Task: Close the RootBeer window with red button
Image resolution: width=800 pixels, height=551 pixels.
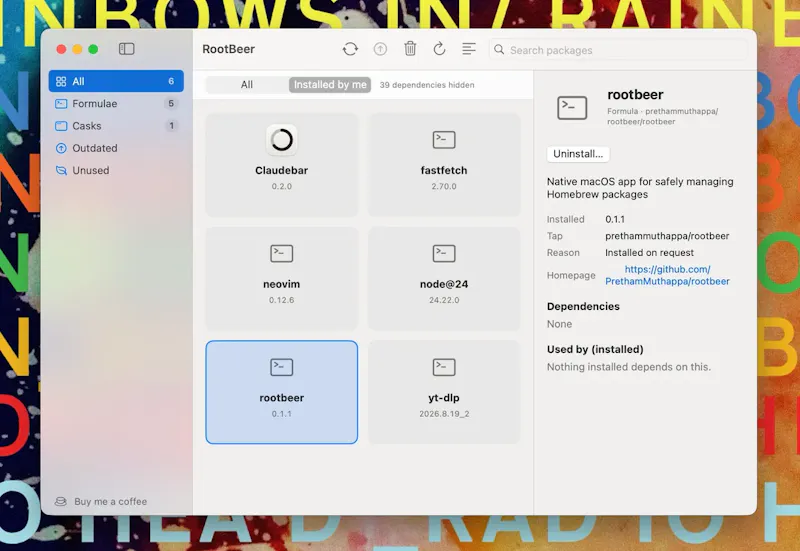Action: click(61, 49)
